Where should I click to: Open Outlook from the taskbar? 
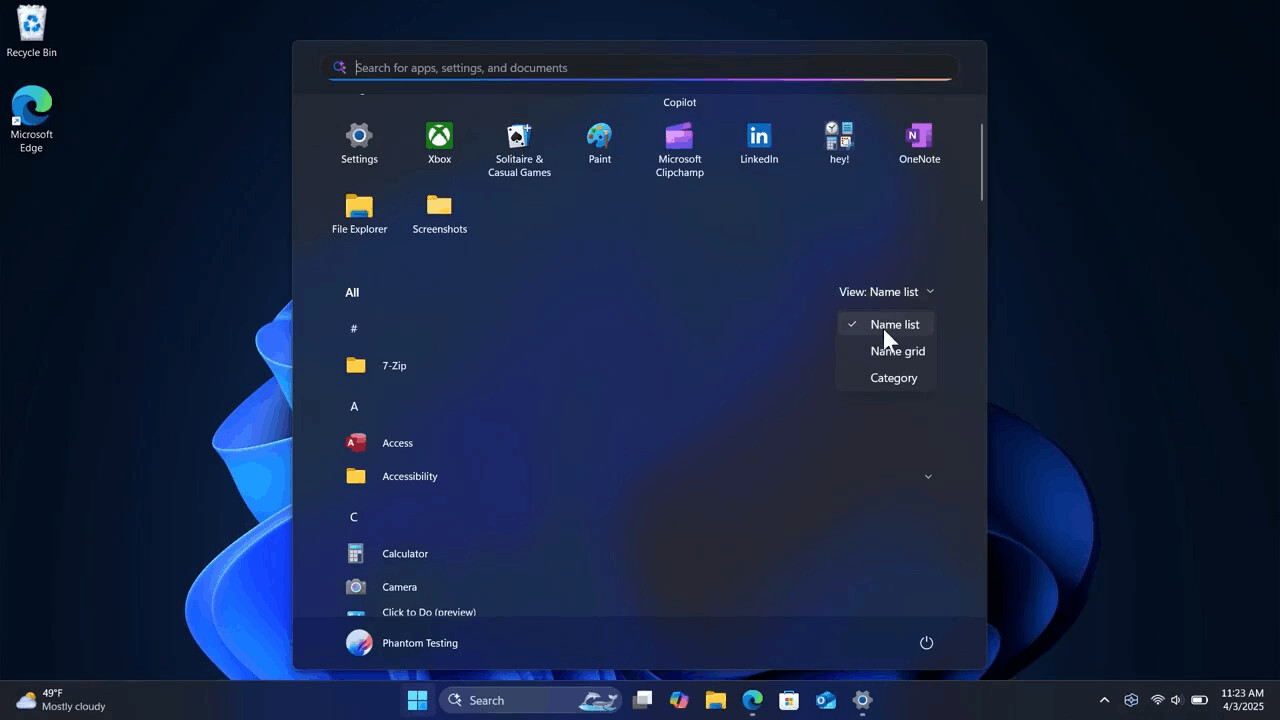tap(826, 700)
